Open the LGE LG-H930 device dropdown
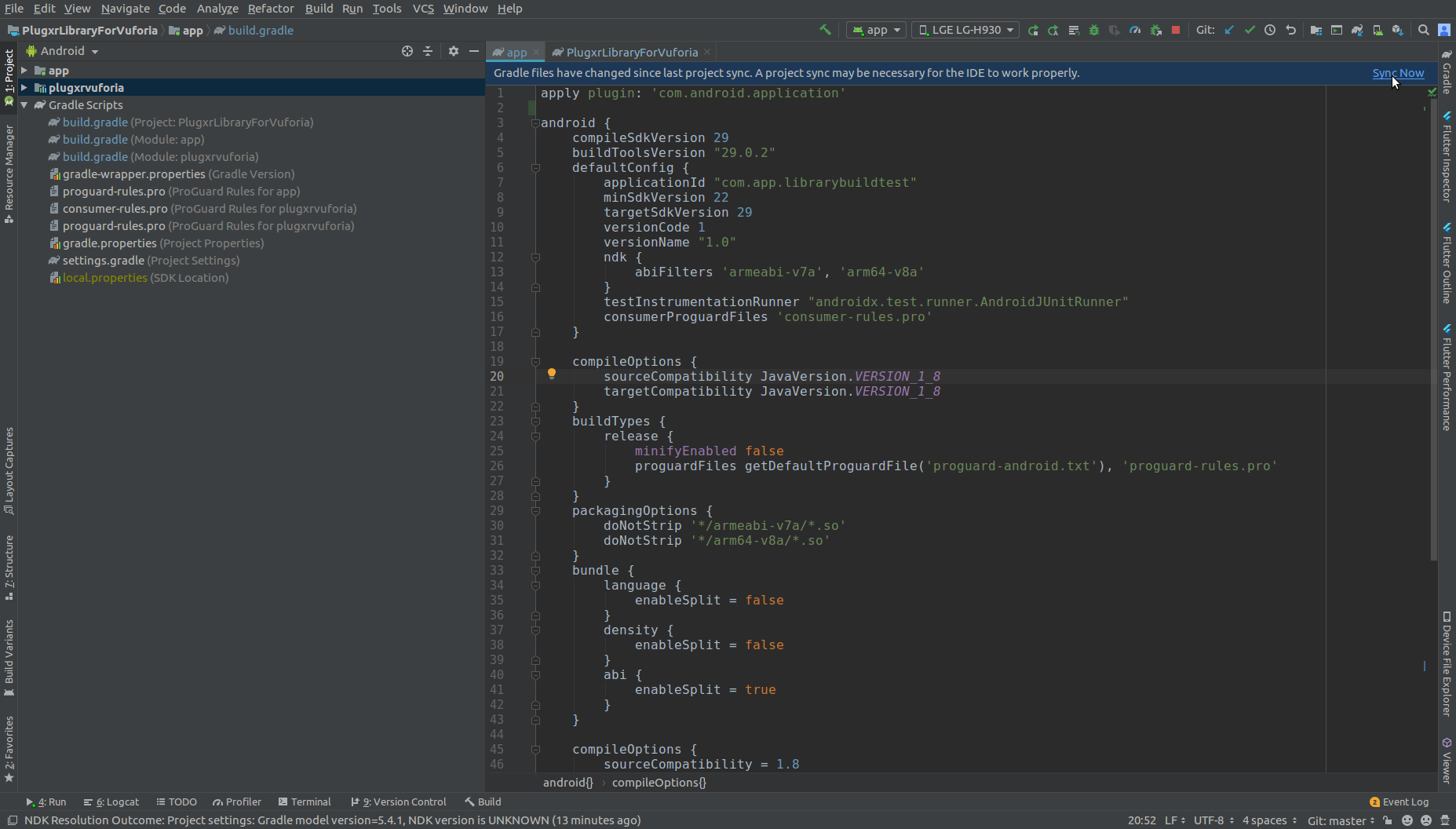 [965, 30]
